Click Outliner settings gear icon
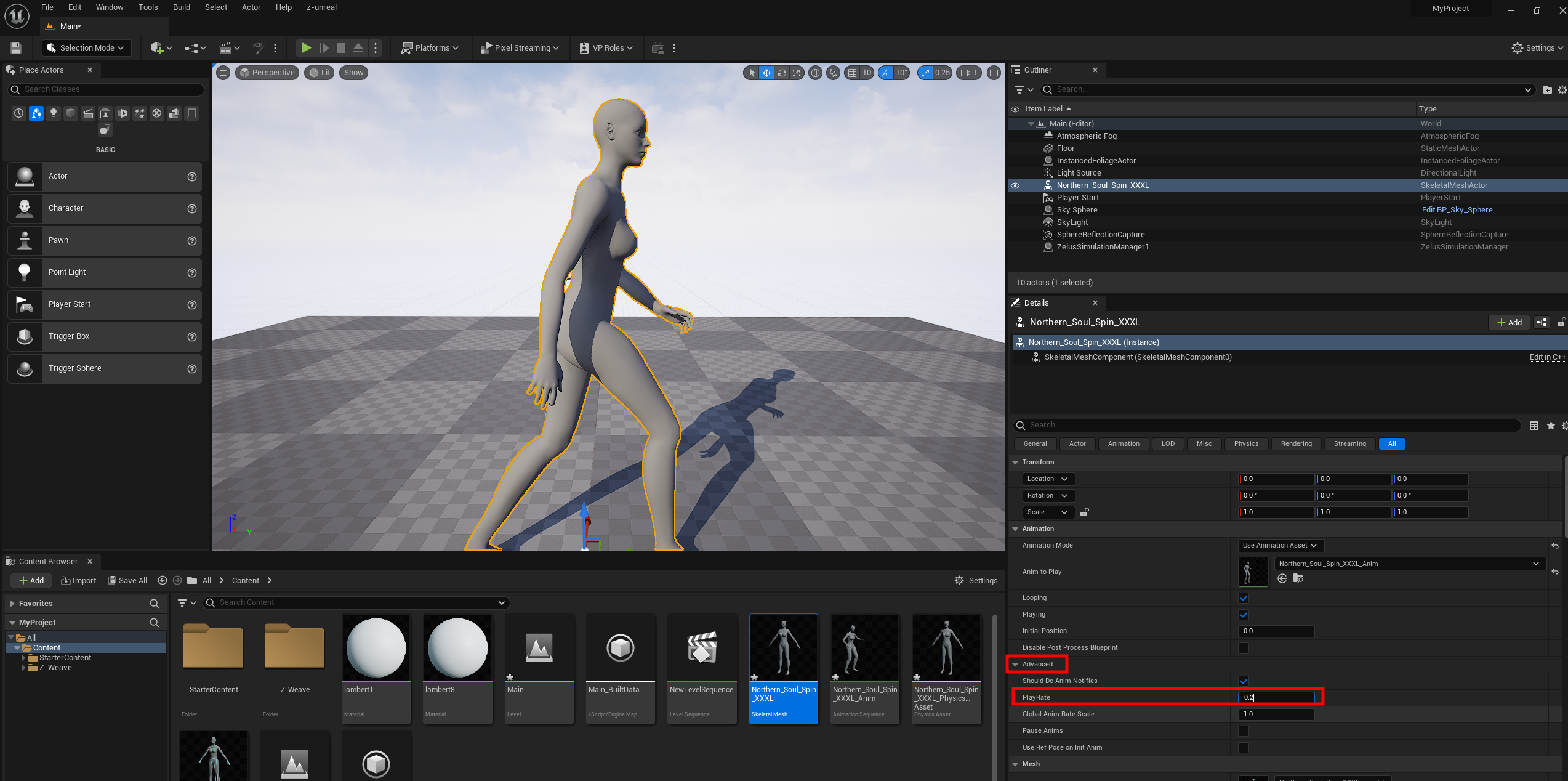1568x781 pixels. (x=1562, y=90)
